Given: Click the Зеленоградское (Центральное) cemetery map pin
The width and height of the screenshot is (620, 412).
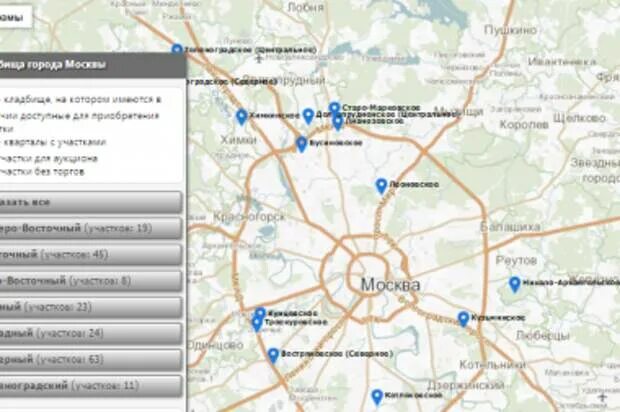Looking at the screenshot, I should pos(177,50).
